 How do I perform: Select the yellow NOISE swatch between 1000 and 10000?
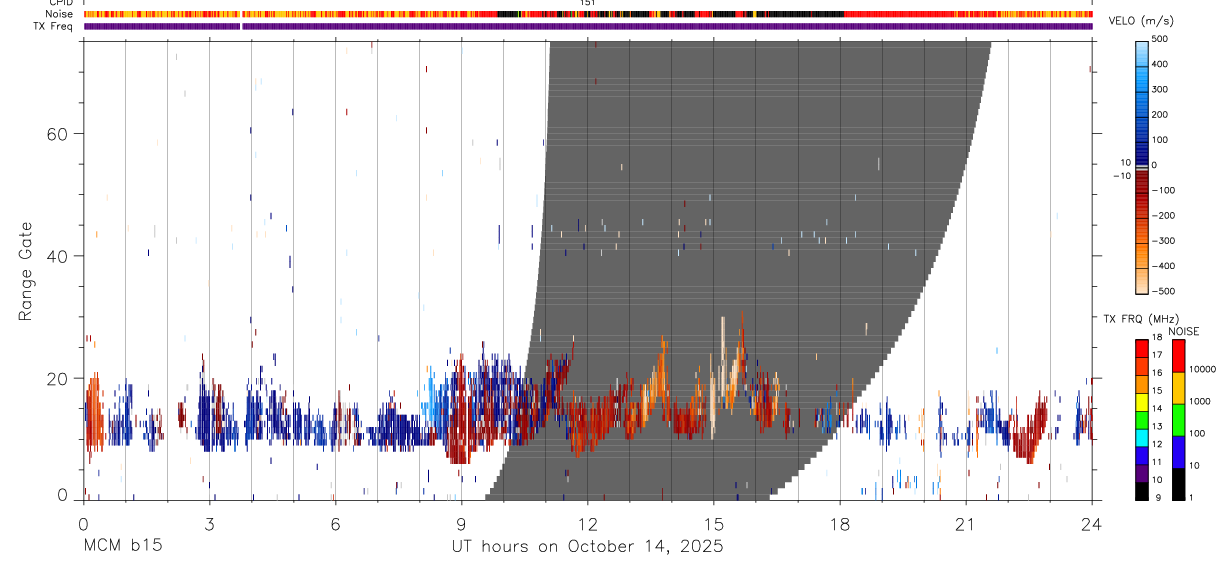1178,388
